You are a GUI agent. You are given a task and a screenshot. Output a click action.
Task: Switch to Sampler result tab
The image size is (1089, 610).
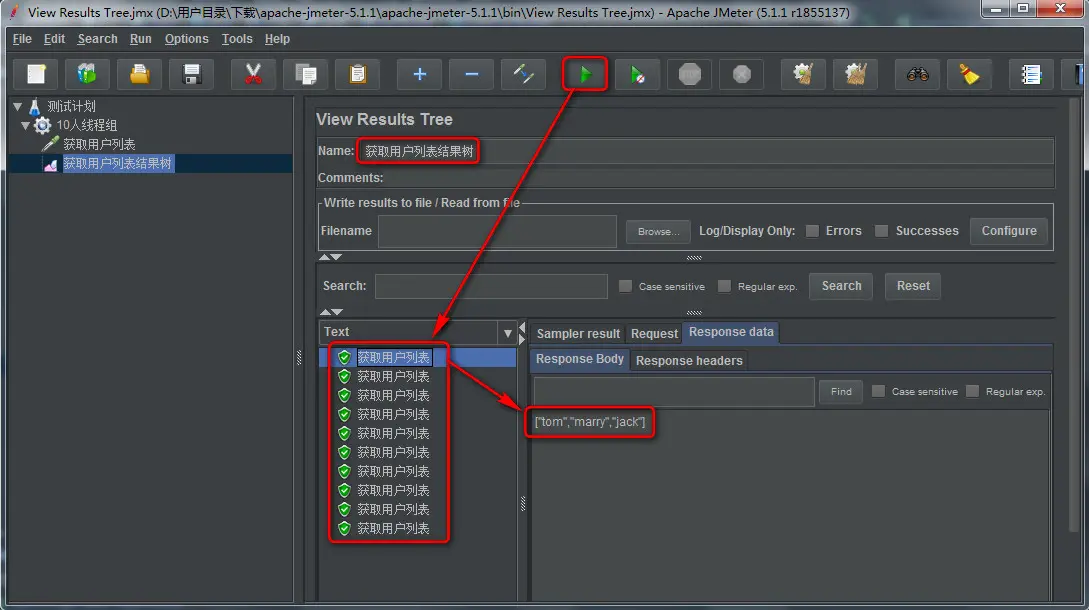click(x=578, y=333)
